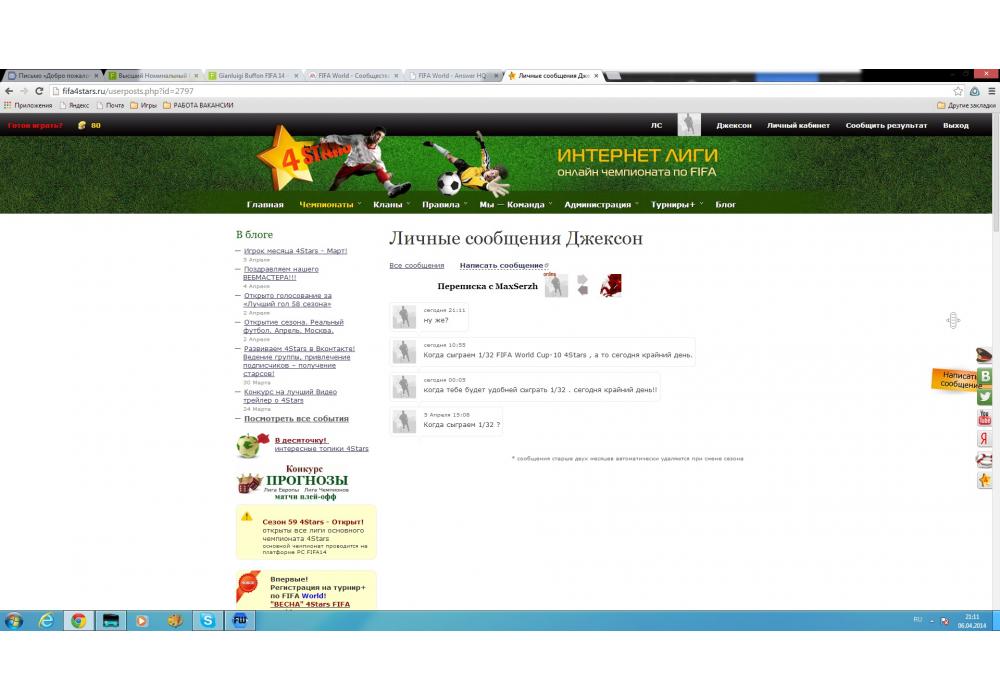The image size is (1000, 700).
Task: Open the VKontakte green B icon
Action: tap(985, 376)
